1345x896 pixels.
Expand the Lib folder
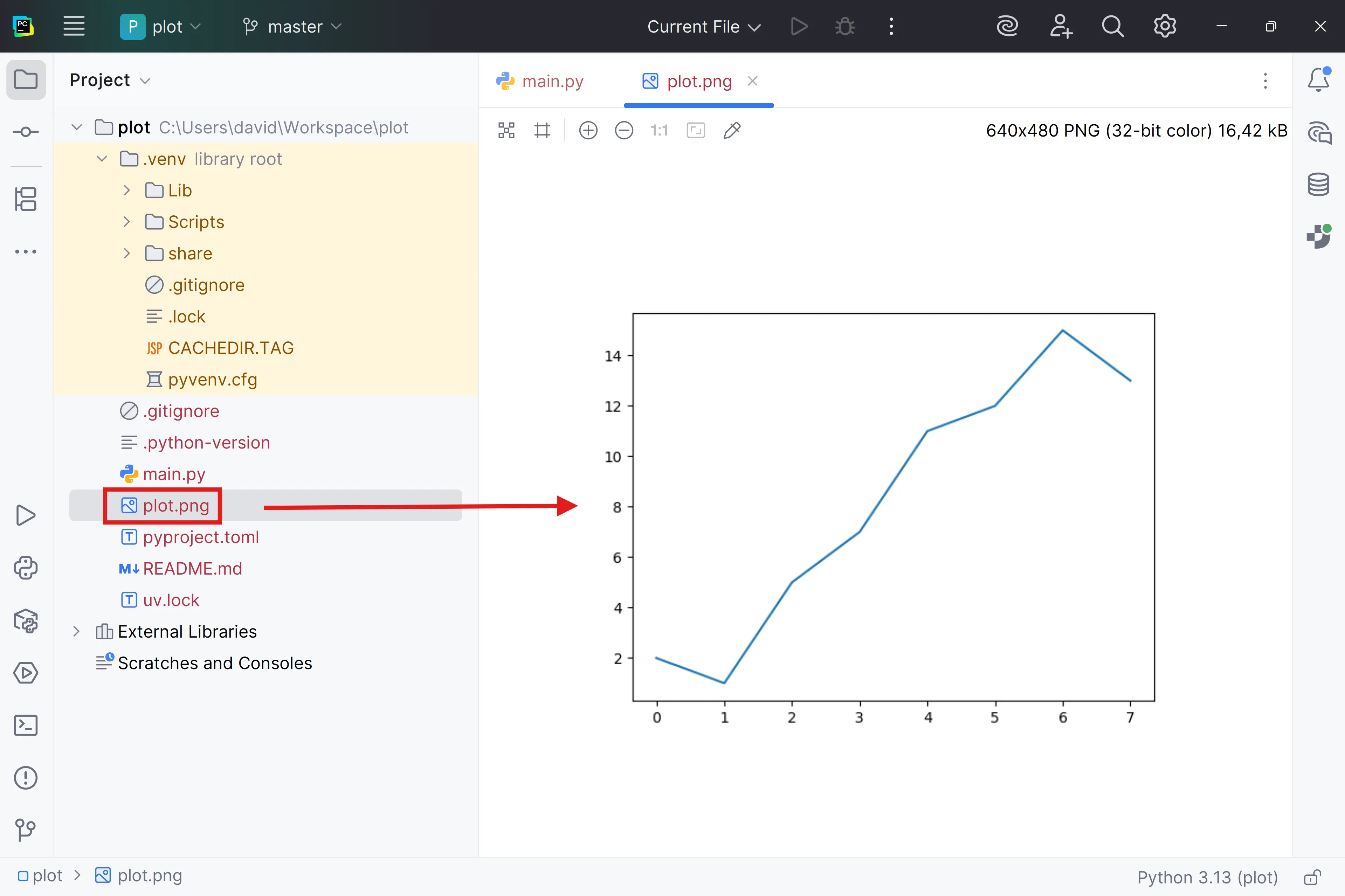127,190
